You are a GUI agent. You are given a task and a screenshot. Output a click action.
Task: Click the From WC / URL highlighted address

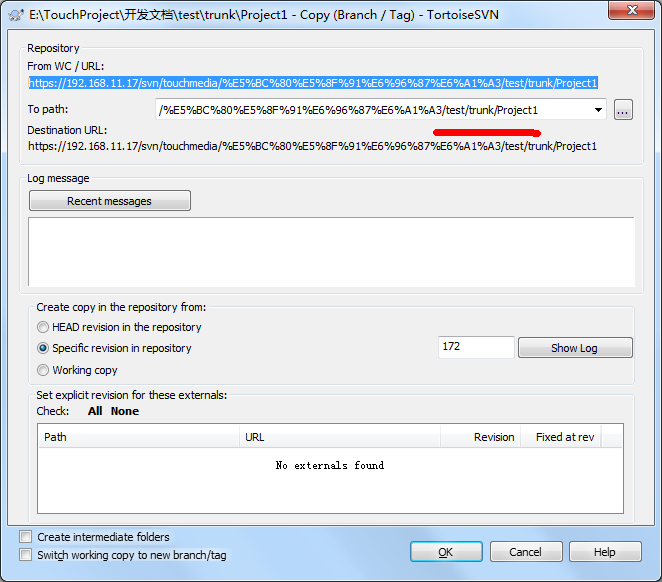(313, 83)
